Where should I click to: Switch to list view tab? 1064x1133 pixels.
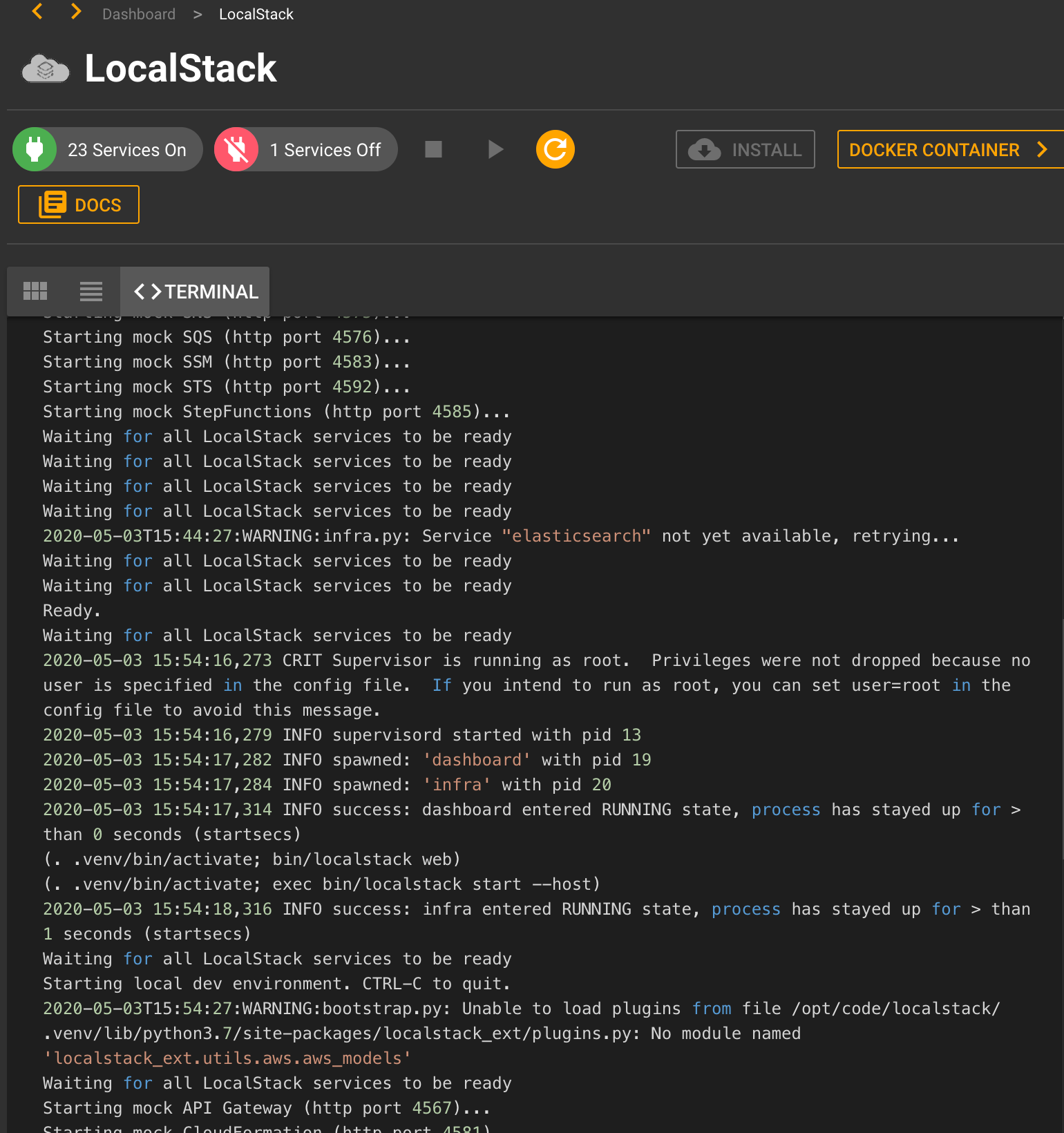[91, 292]
